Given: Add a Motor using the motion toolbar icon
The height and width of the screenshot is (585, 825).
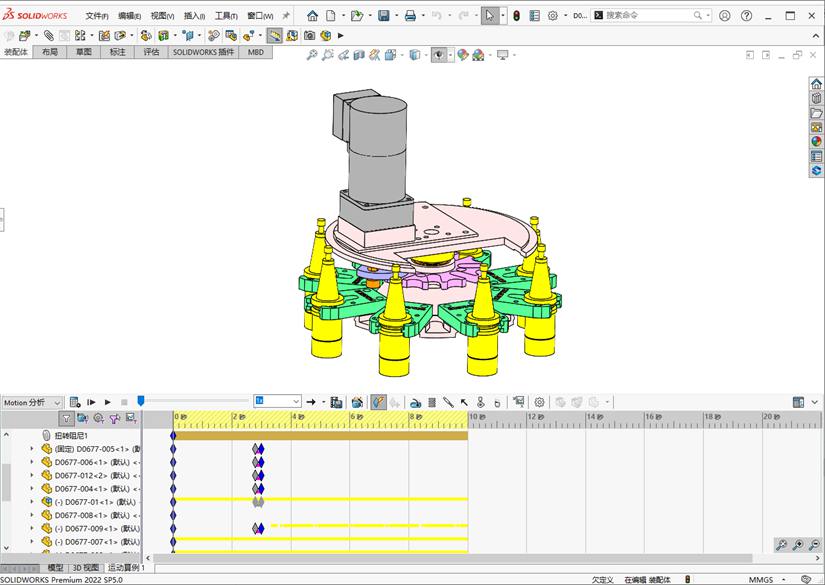Looking at the screenshot, I should point(415,402).
